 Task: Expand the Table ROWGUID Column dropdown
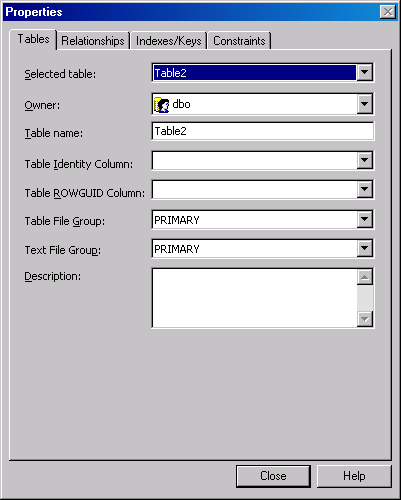(365, 189)
